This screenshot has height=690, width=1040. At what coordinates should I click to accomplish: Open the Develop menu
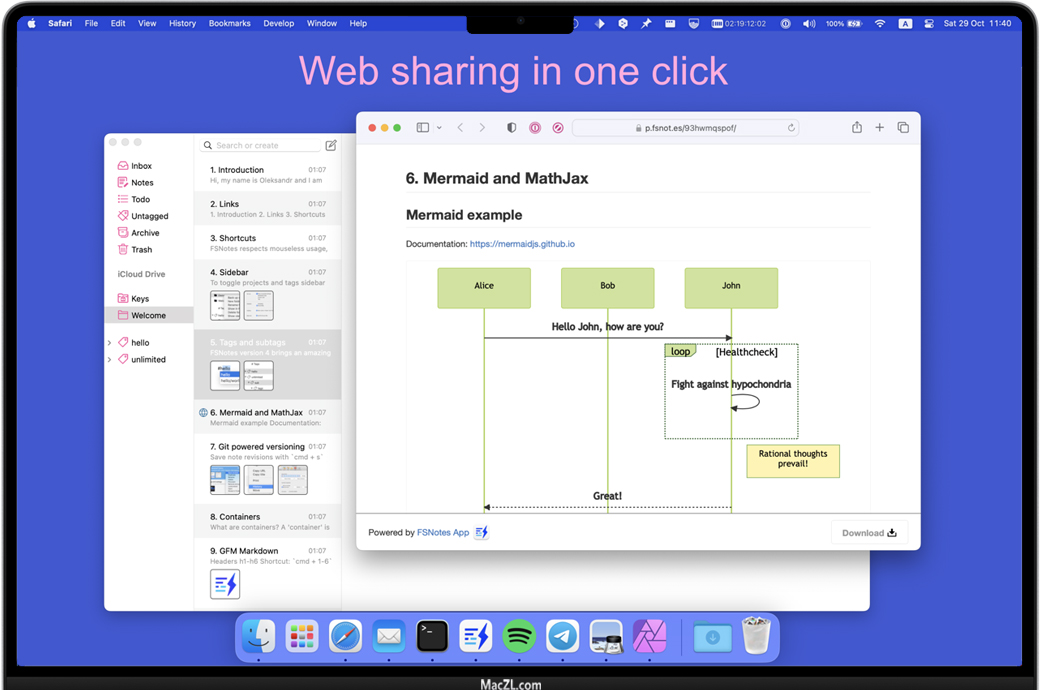point(278,23)
